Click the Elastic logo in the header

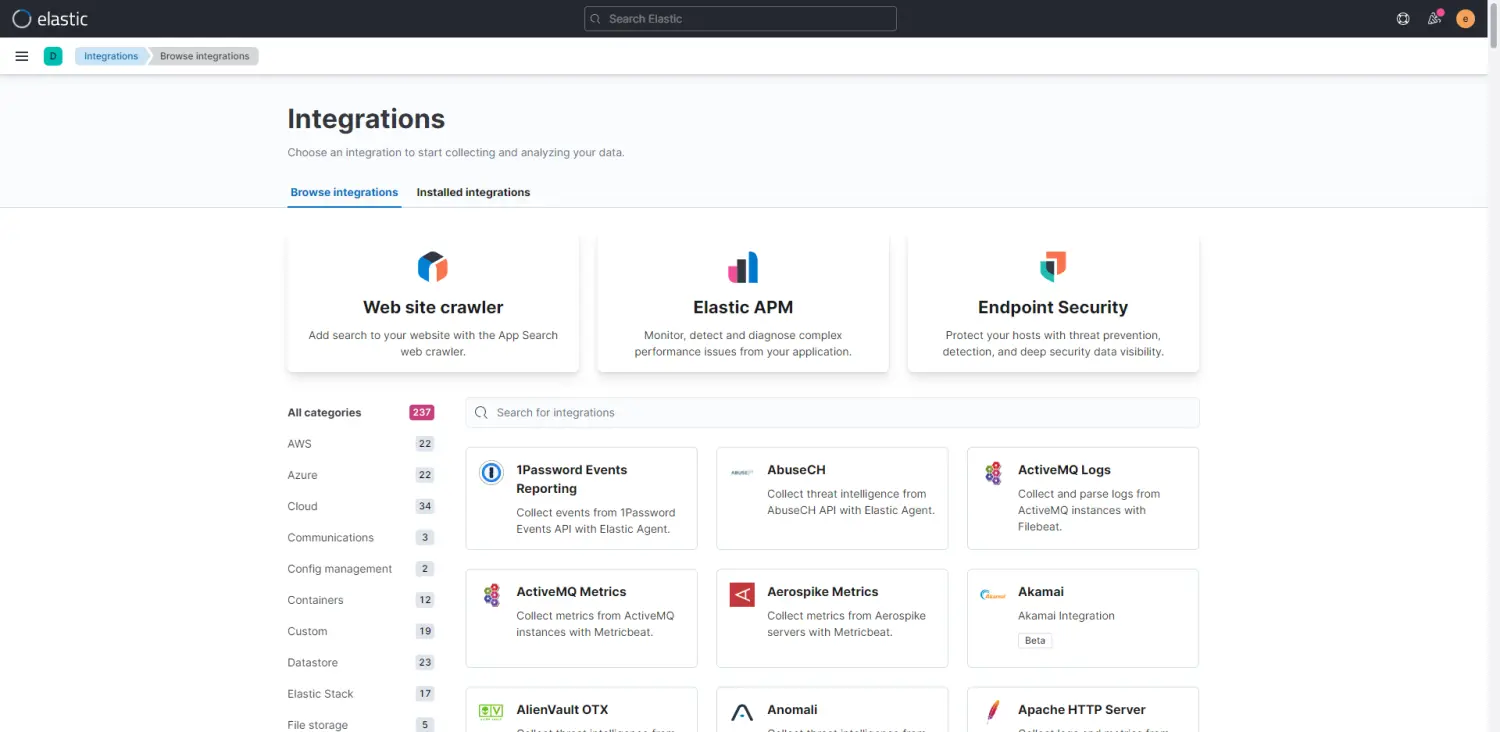50,18
